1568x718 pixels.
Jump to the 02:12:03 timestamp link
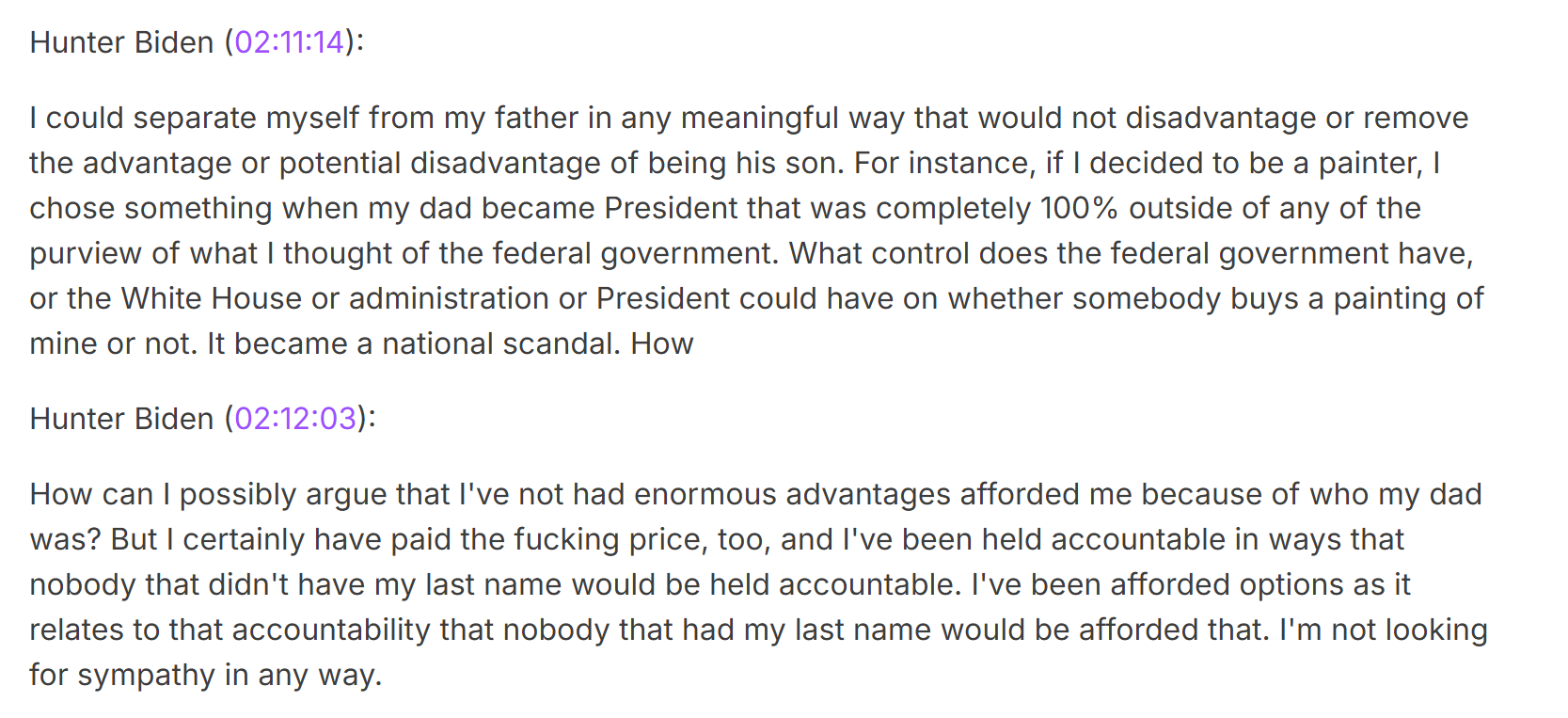pos(295,419)
